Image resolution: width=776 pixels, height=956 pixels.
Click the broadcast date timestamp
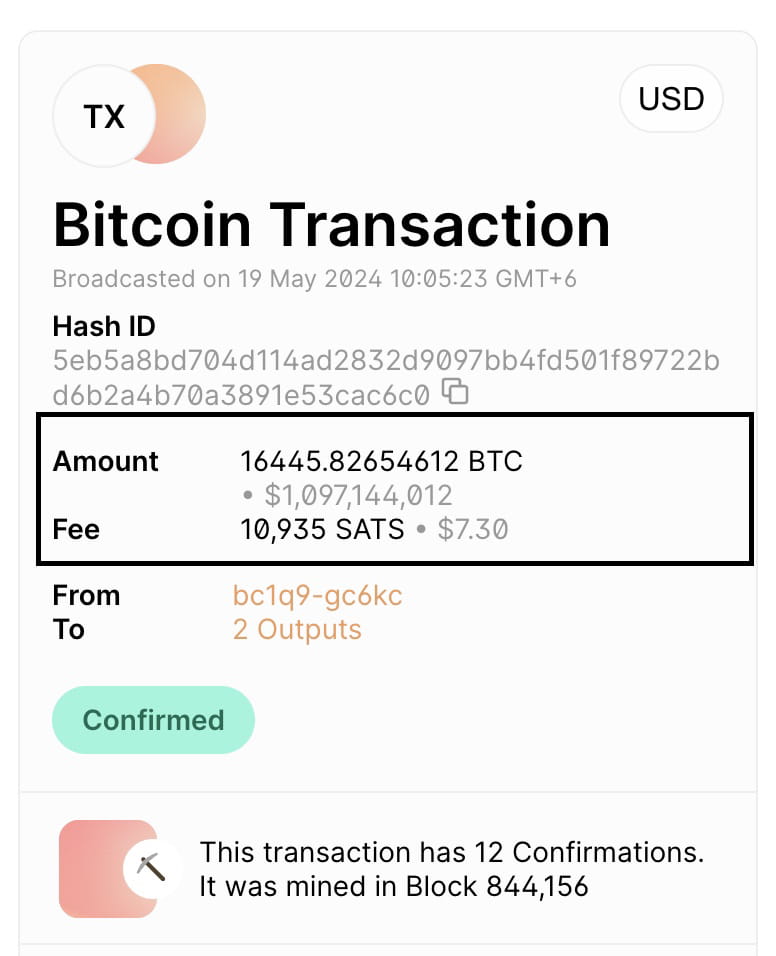point(315,279)
